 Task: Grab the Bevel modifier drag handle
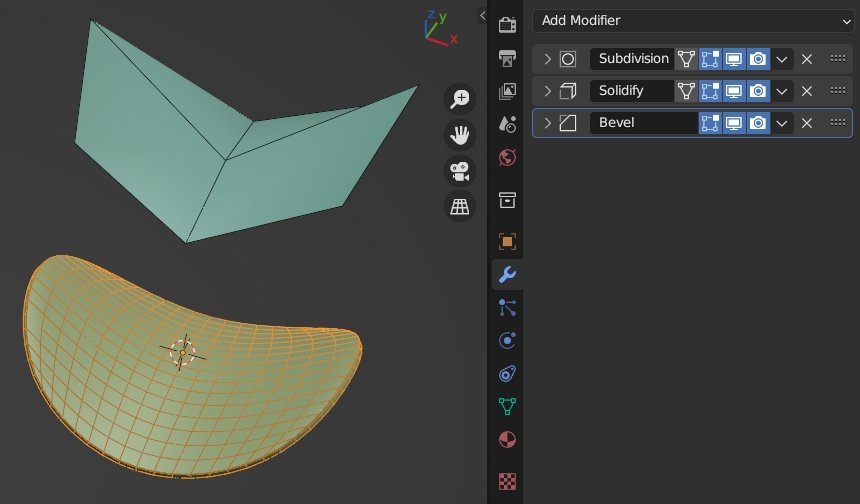pos(838,122)
